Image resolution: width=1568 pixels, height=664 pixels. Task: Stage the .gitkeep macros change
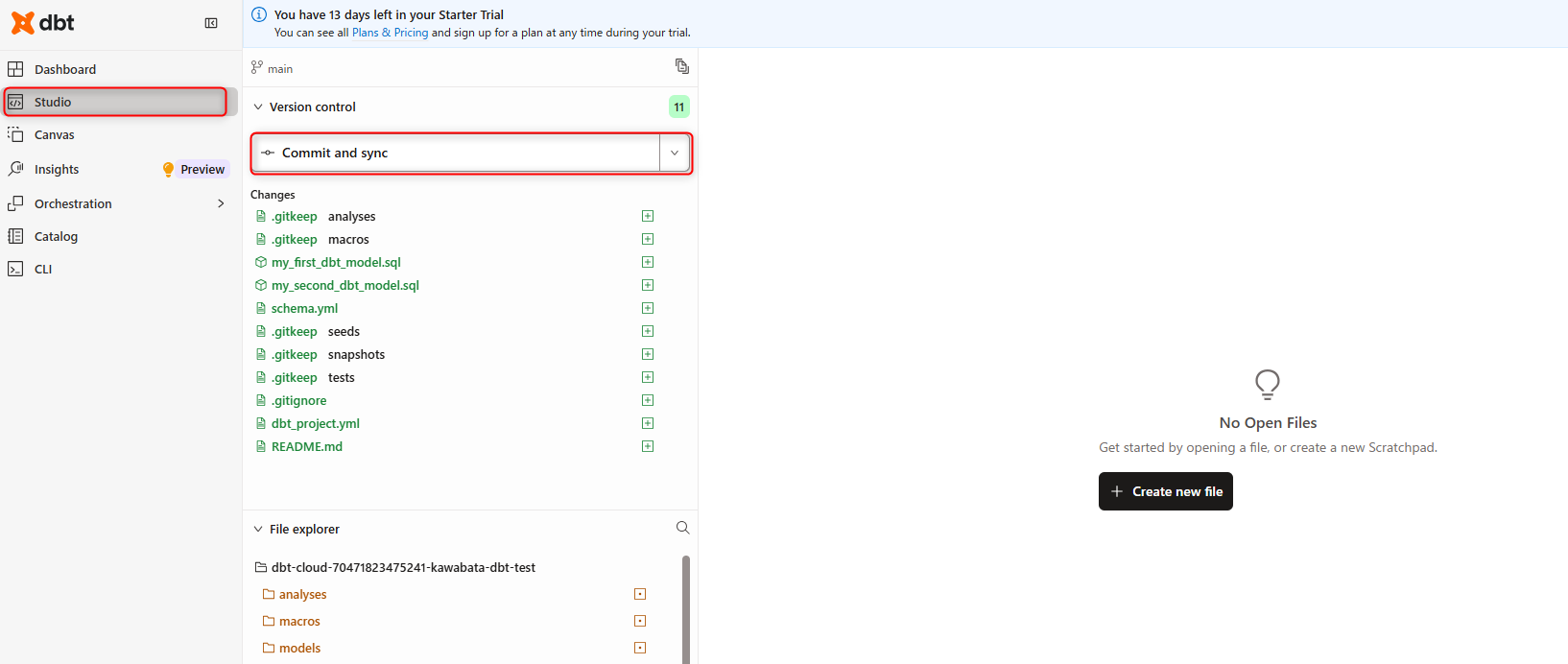point(648,239)
